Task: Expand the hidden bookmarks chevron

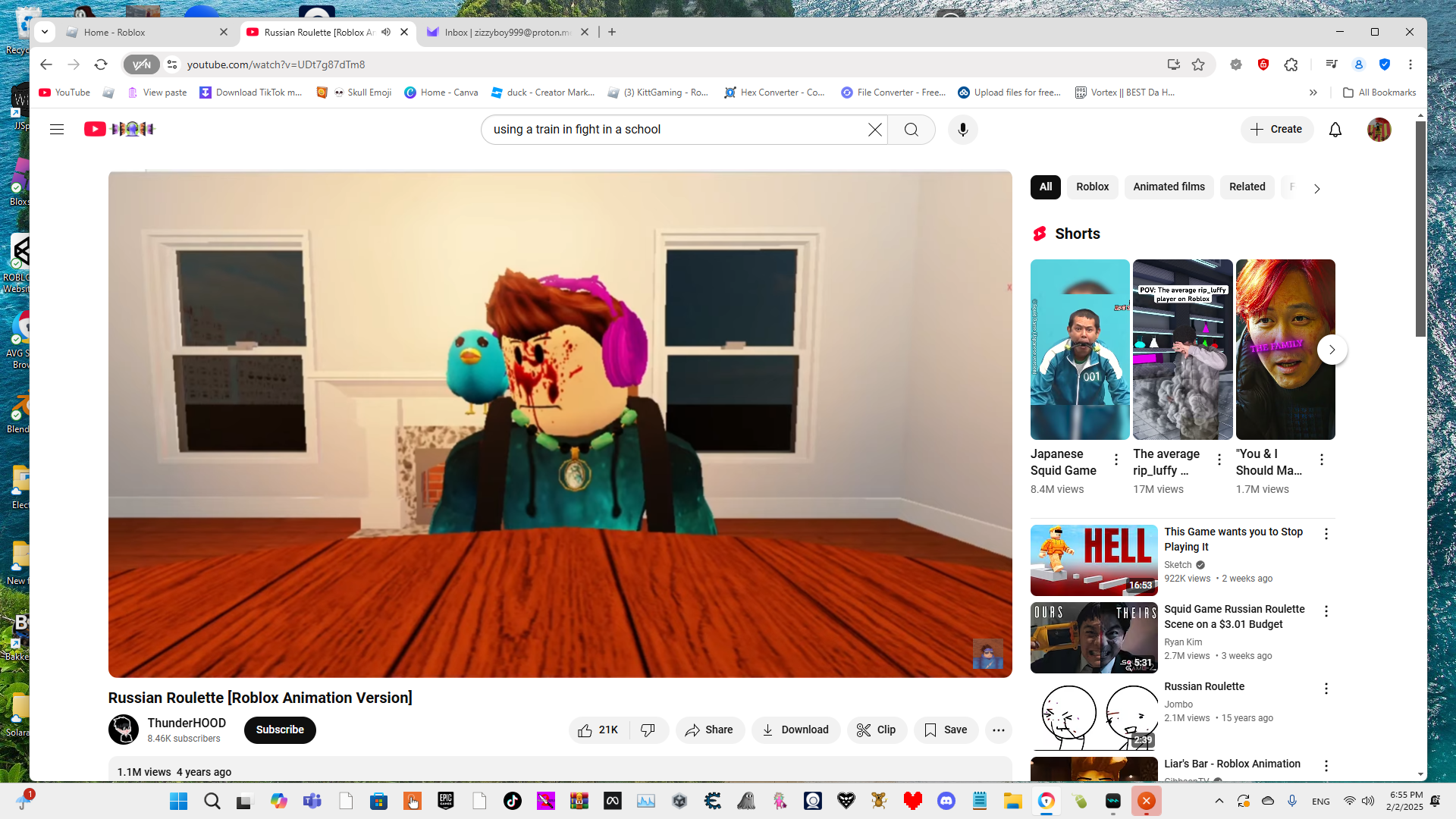Action: click(x=1313, y=93)
